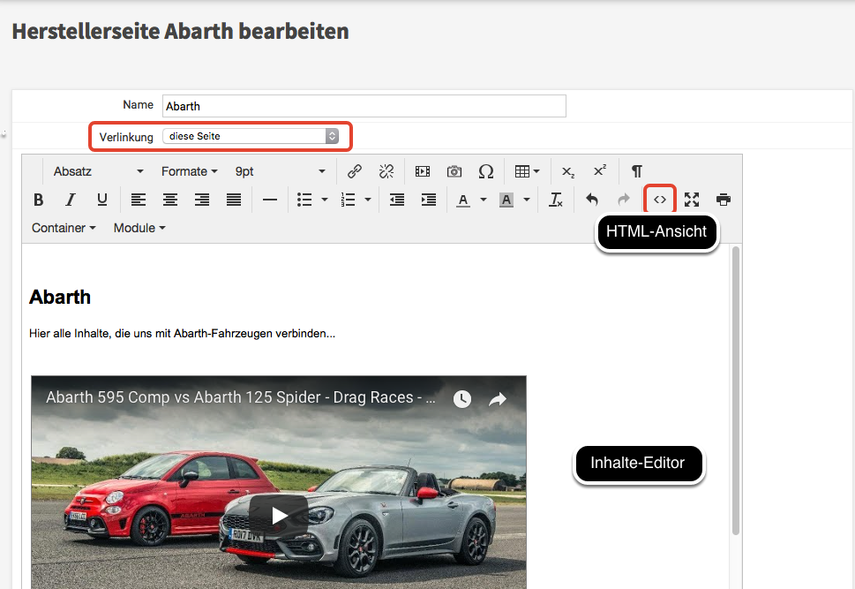This screenshot has height=589, width=855.
Task: Show paragraph marks with the ¶ icon
Action: [636, 171]
